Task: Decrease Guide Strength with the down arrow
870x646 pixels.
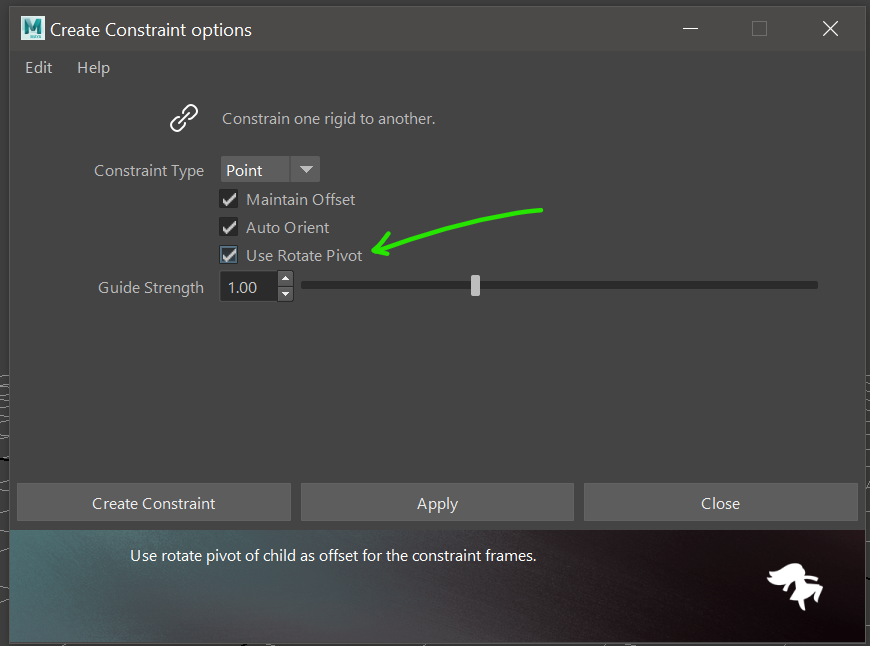Action: click(x=286, y=294)
